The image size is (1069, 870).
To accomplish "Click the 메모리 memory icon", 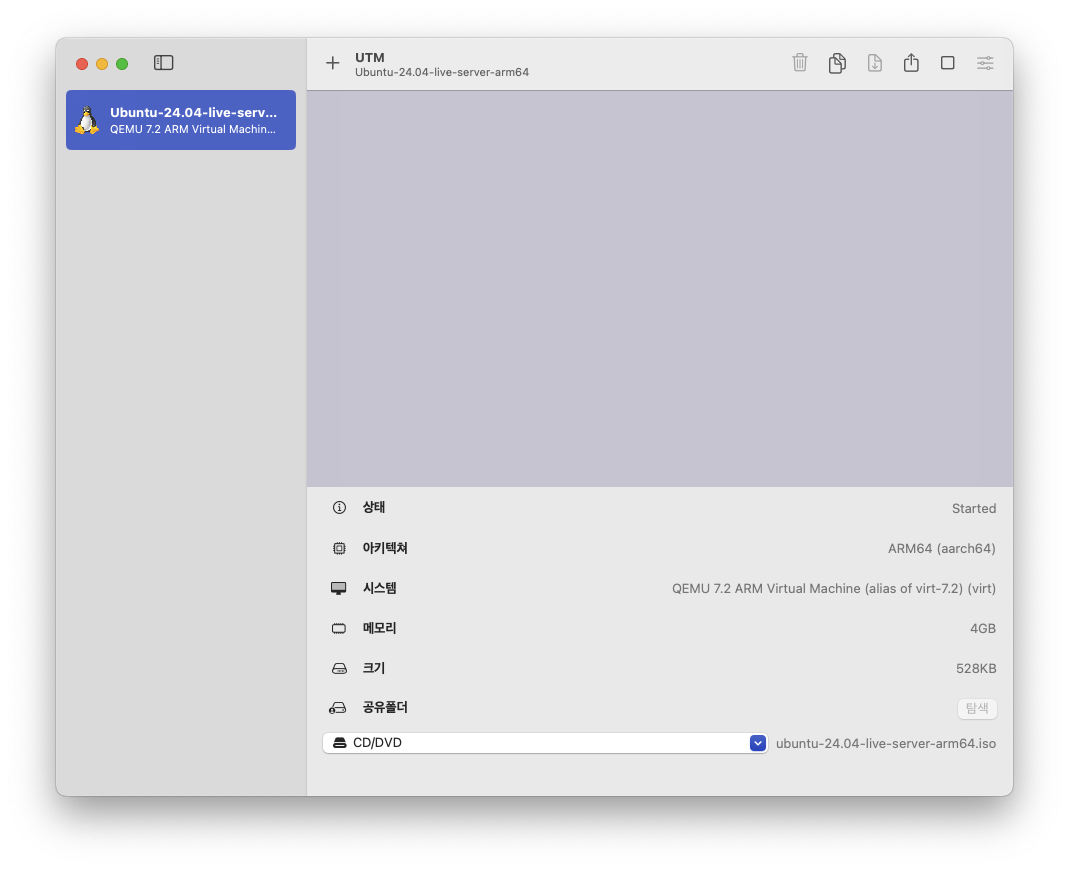I will click(339, 629).
